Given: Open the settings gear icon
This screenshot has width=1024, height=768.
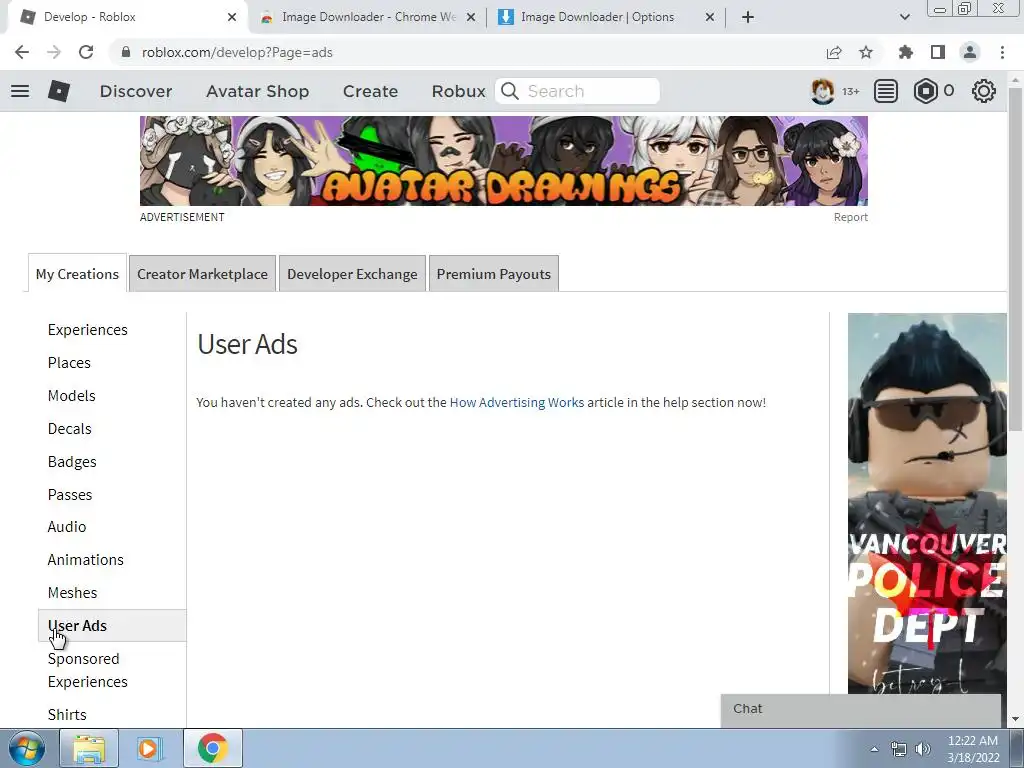Looking at the screenshot, I should coord(984,91).
